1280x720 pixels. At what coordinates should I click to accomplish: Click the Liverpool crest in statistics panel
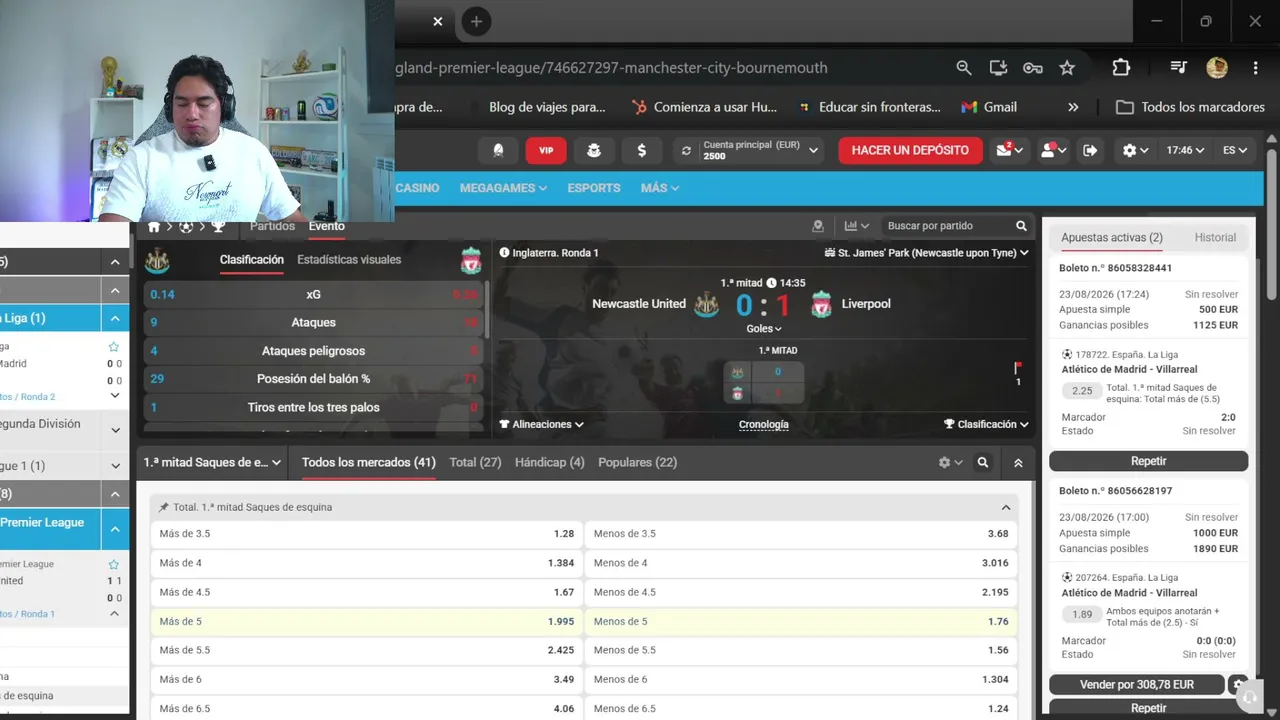[x=471, y=261]
